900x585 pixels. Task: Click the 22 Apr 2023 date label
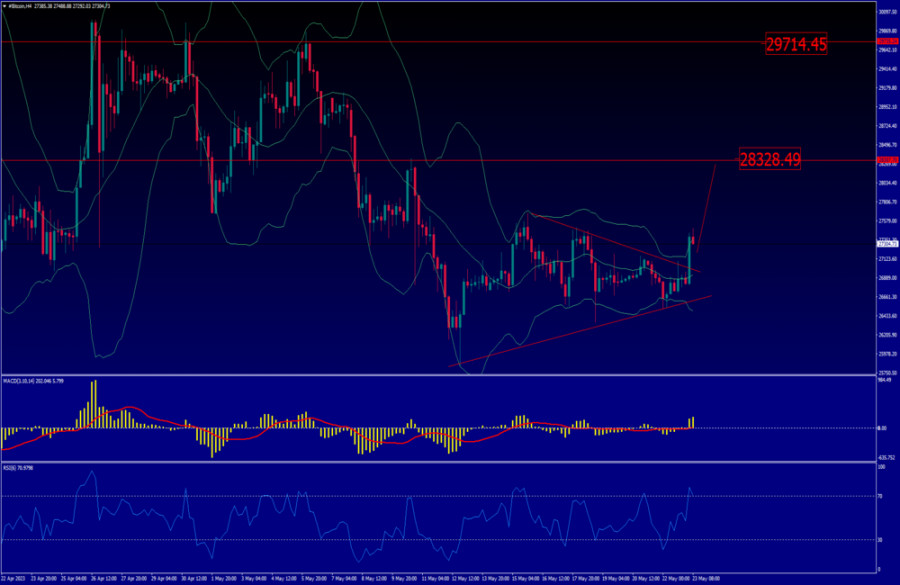coord(13,578)
